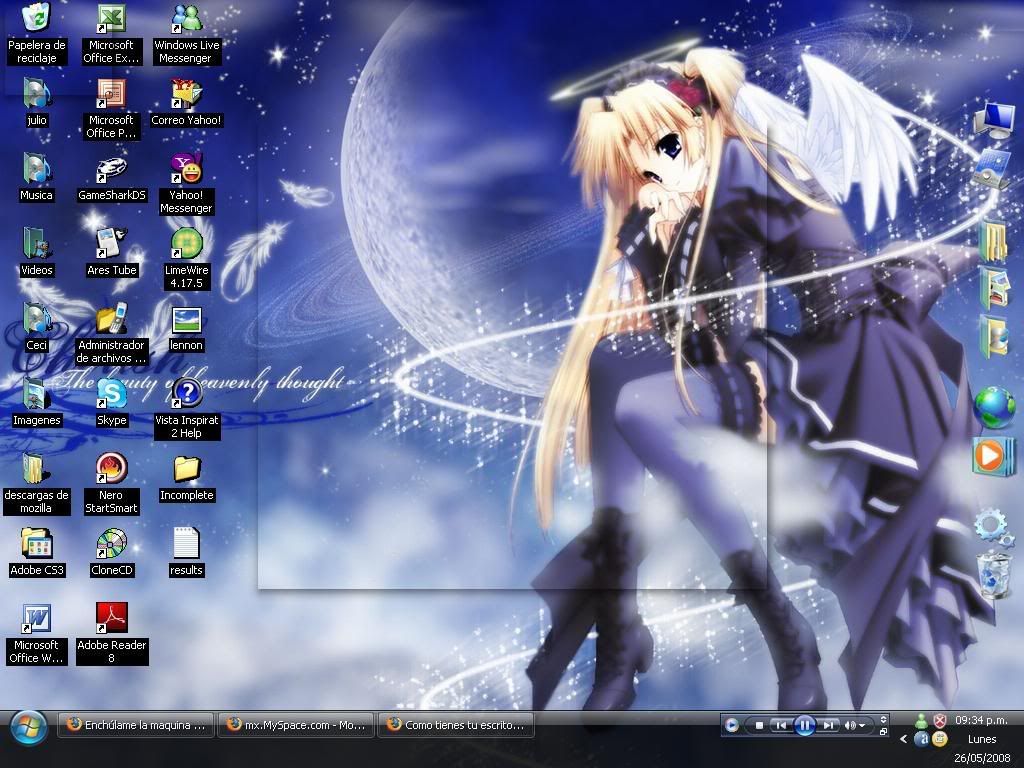Open the drive icon in side dock
This screenshot has height=768, width=1024.
pyautogui.click(x=993, y=168)
